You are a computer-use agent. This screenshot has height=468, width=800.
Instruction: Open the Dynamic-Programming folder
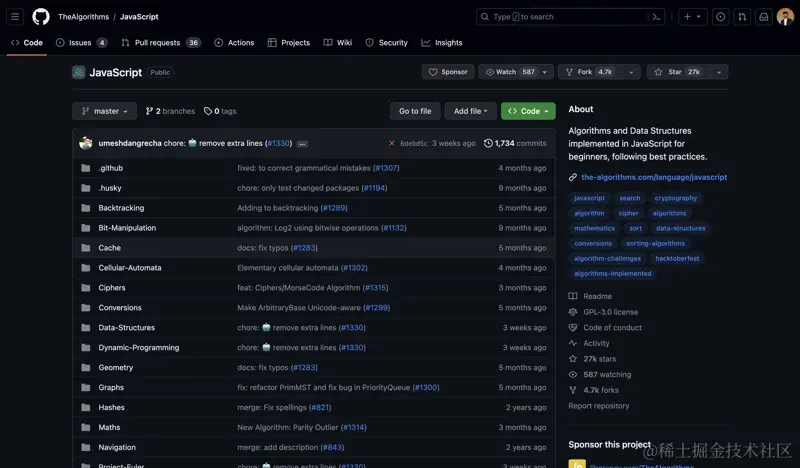(139, 348)
